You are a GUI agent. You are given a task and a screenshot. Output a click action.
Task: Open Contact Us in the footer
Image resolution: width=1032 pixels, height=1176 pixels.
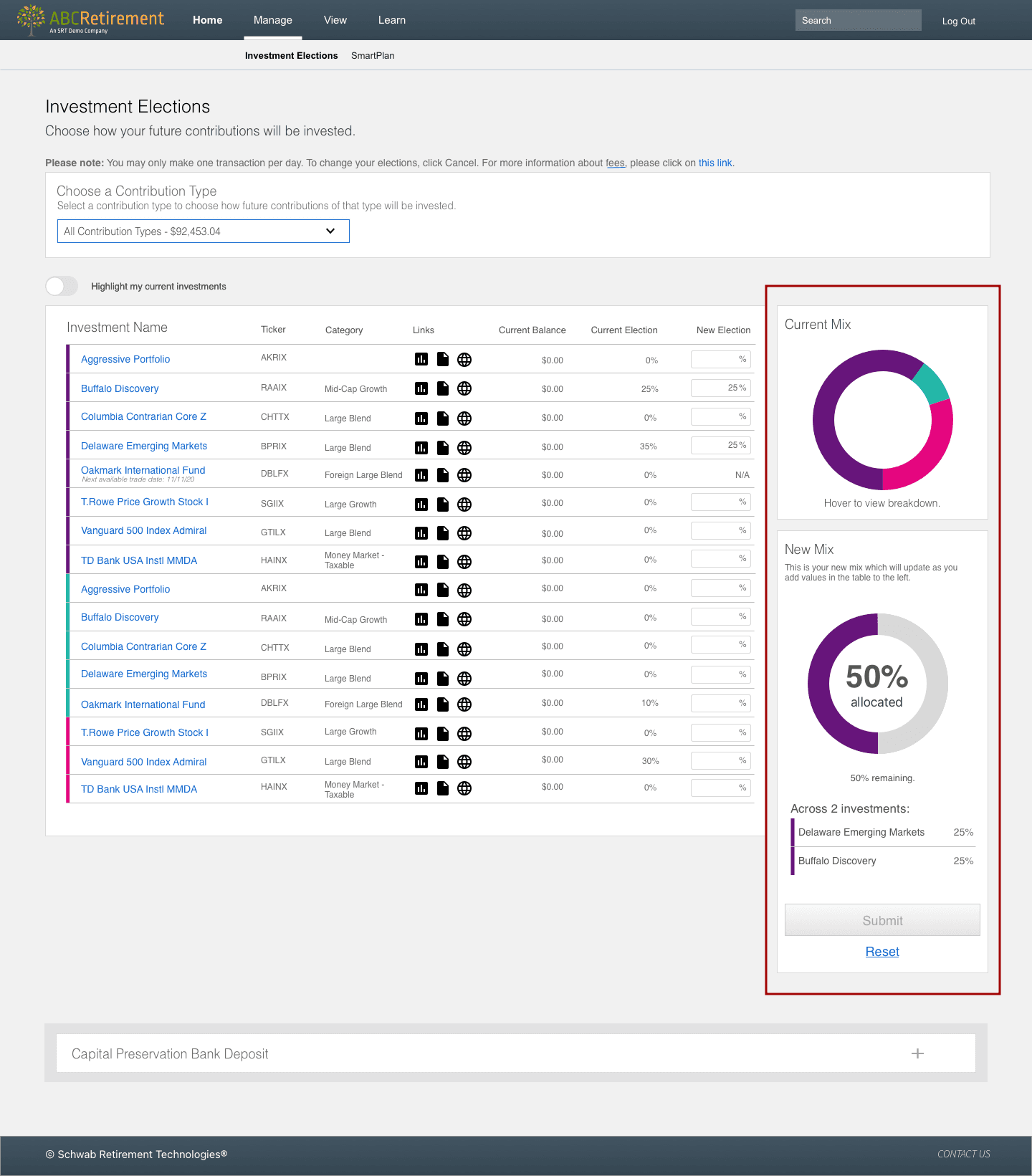tap(964, 1154)
